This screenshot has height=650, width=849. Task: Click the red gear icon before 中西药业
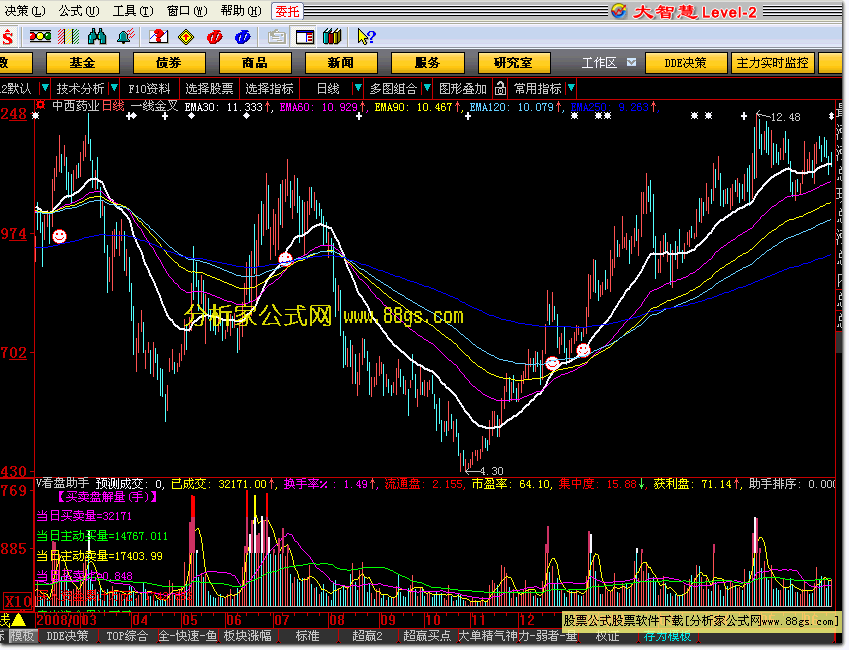(x=41, y=106)
